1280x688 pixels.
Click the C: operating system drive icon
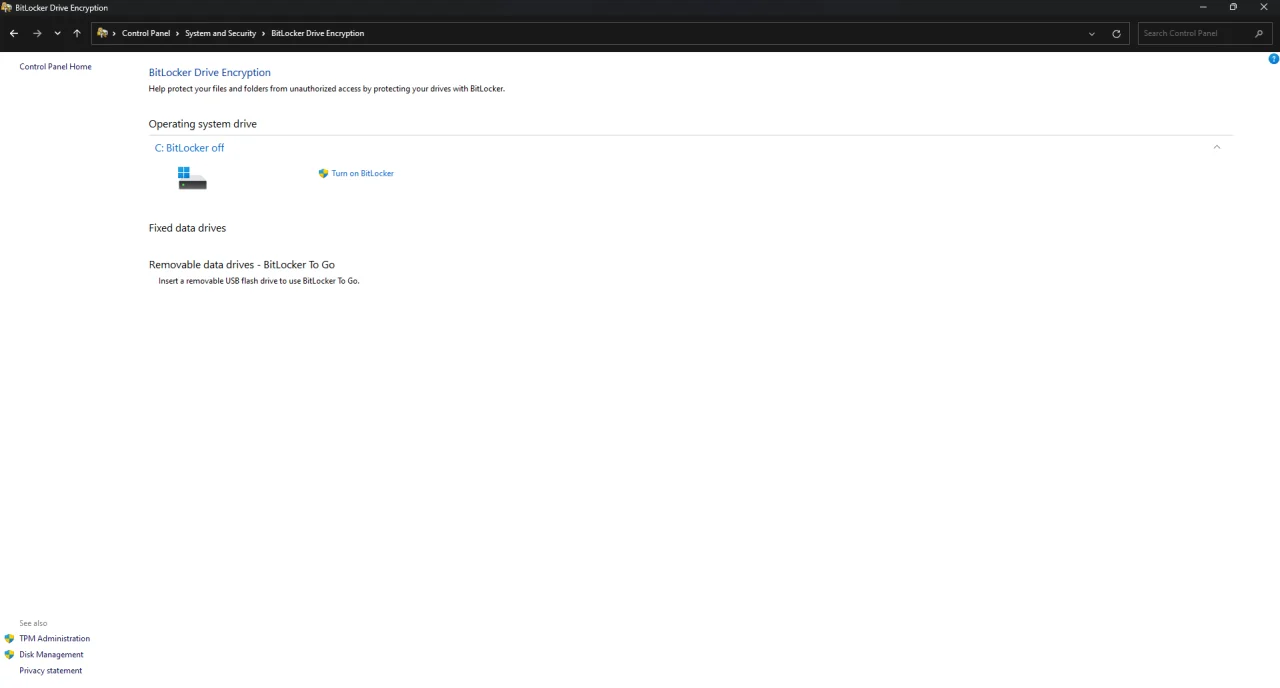point(192,178)
